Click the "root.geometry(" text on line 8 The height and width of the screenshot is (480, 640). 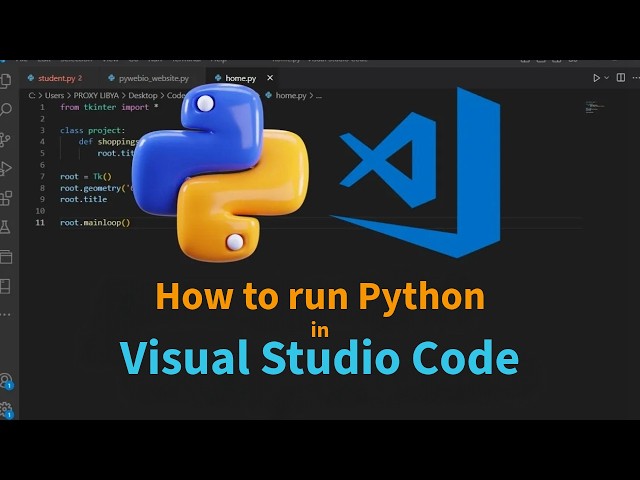click(92, 188)
